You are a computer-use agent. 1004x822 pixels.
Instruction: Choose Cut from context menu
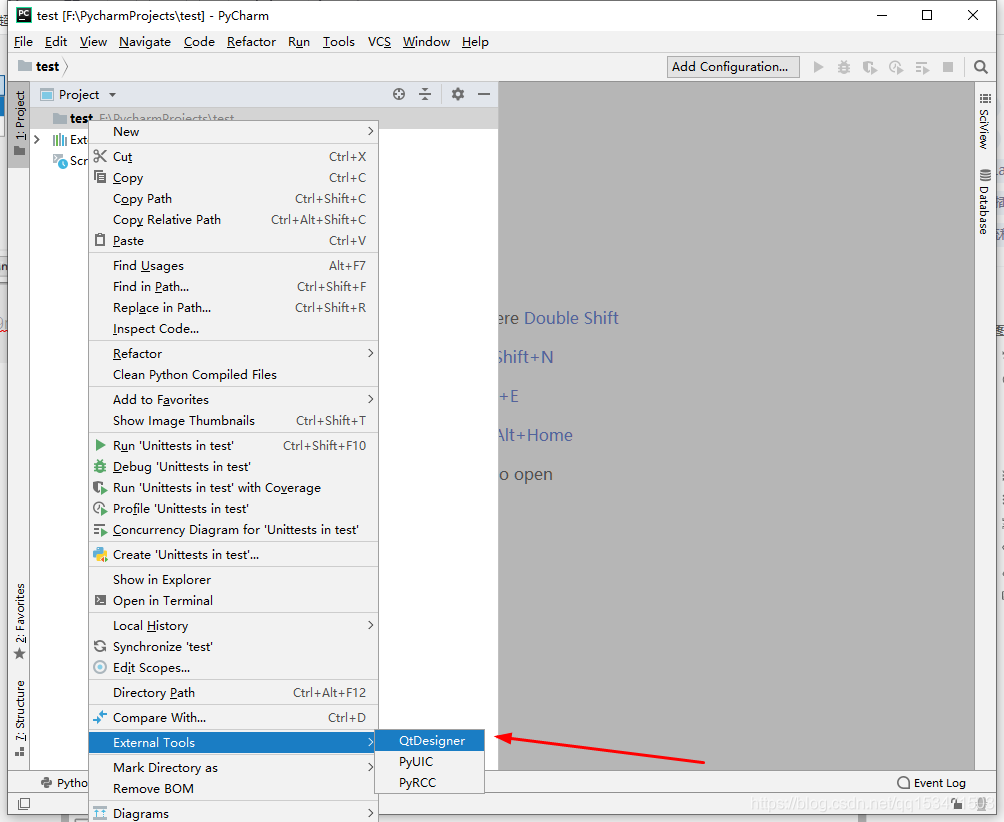[233, 156]
